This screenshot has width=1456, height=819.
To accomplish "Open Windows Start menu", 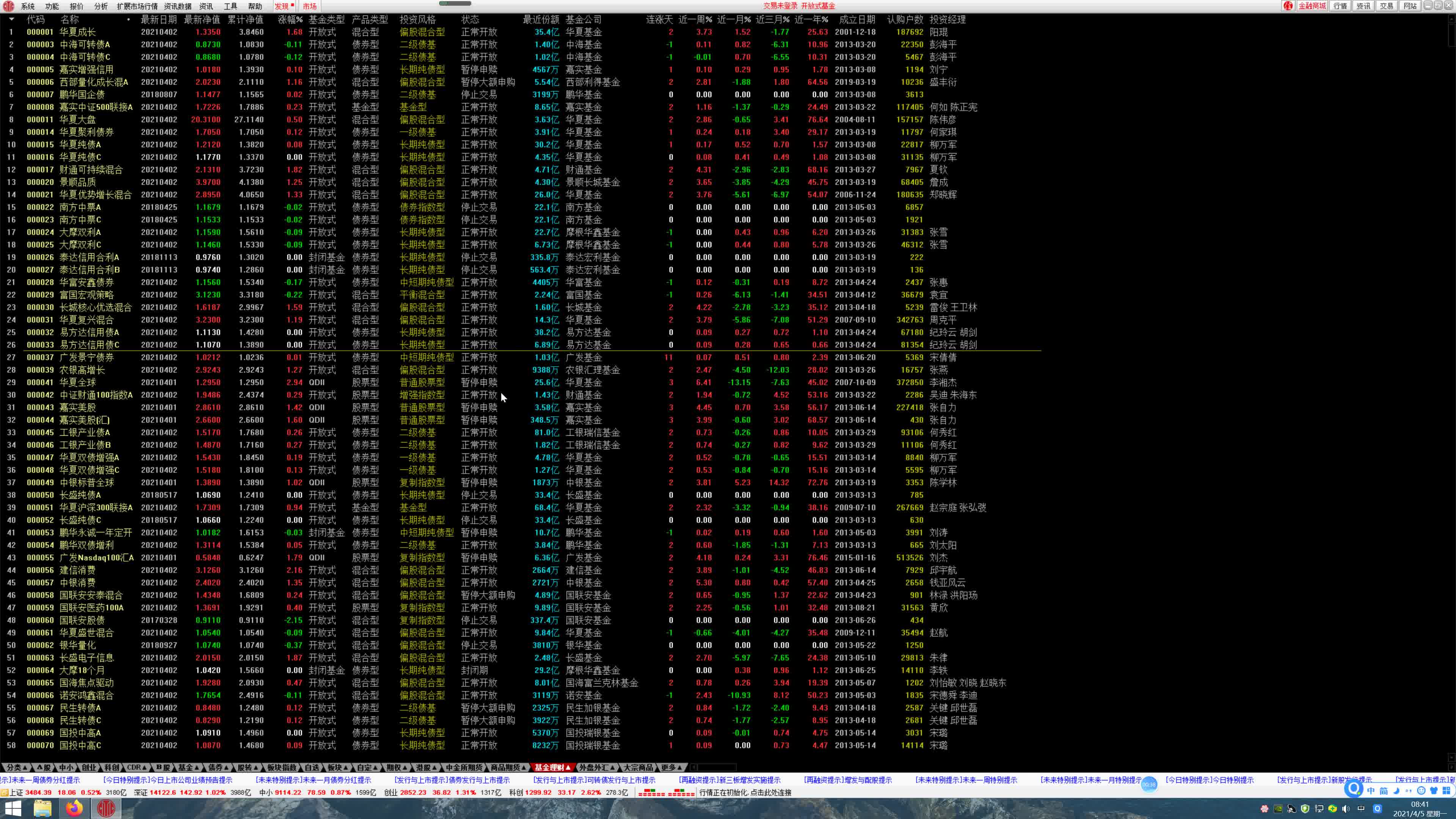I will coord(13,808).
